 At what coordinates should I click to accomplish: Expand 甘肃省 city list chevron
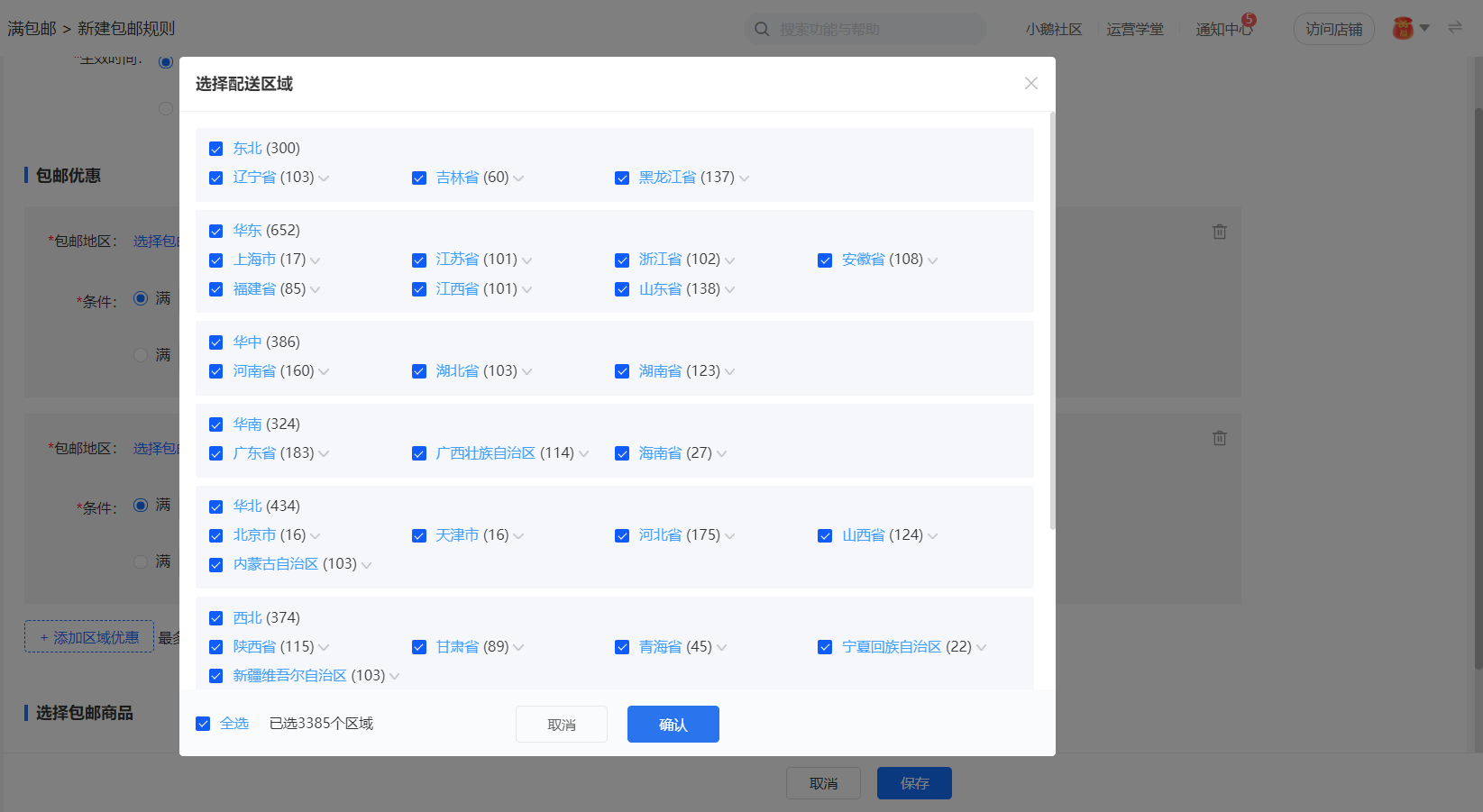pyautogui.click(x=518, y=647)
